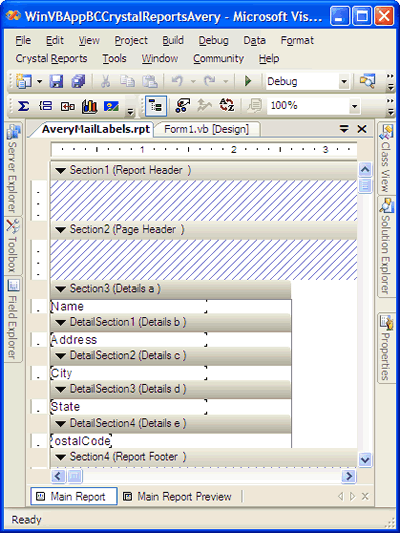The image size is (400, 533).
Task: Open the Class View side panel
Action: [x=386, y=159]
